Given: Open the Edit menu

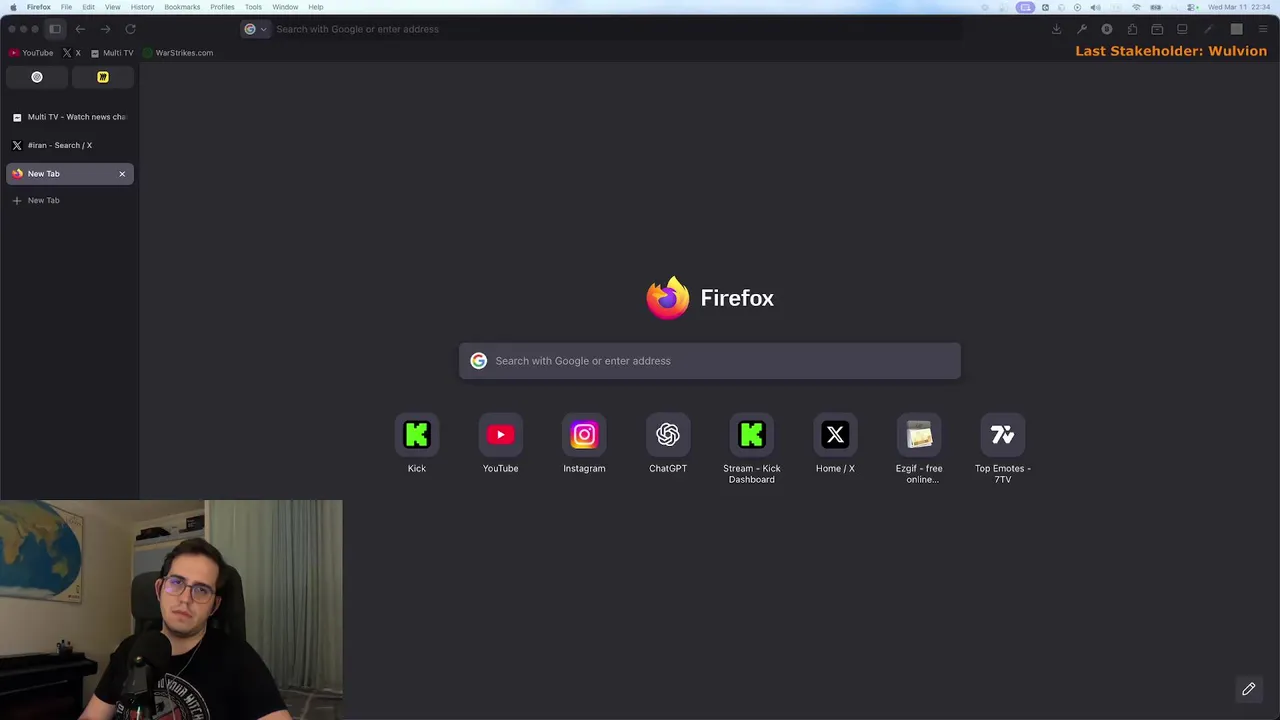Looking at the screenshot, I should point(88,7).
